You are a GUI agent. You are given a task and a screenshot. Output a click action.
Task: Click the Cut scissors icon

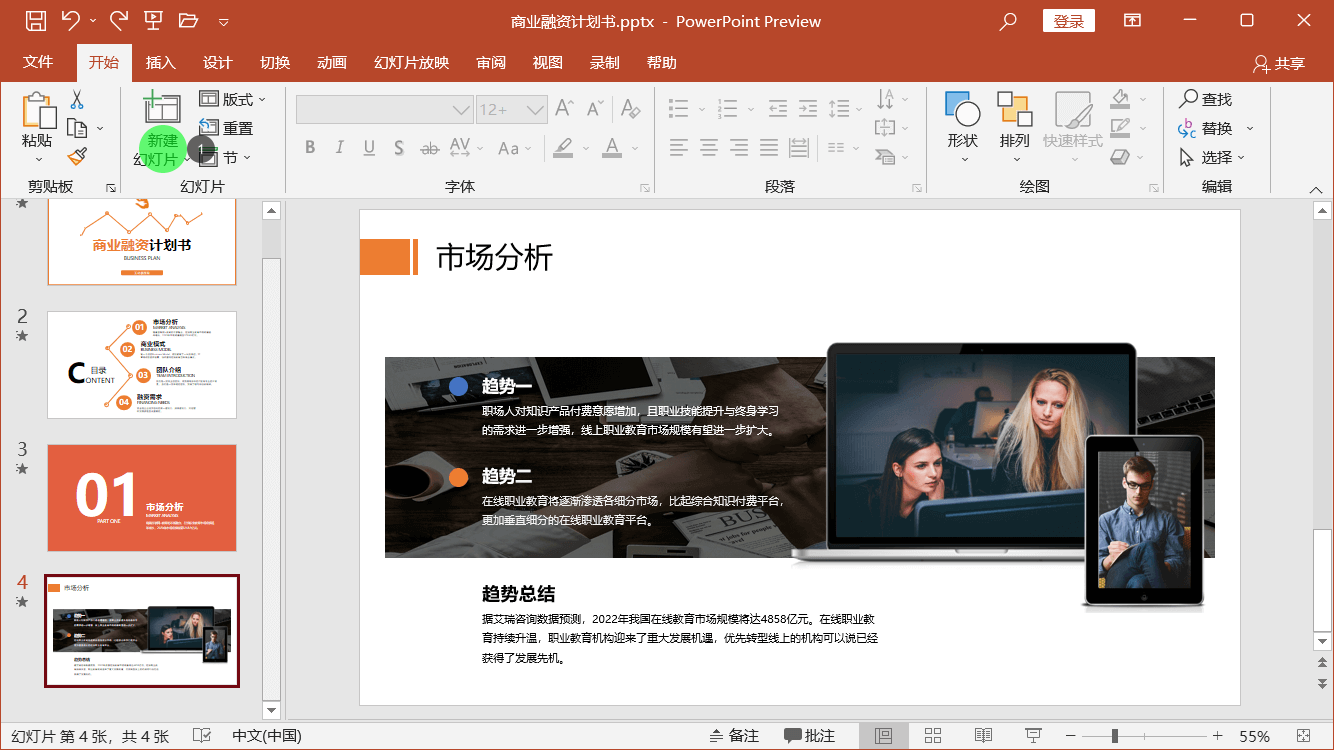click(77, 99)
